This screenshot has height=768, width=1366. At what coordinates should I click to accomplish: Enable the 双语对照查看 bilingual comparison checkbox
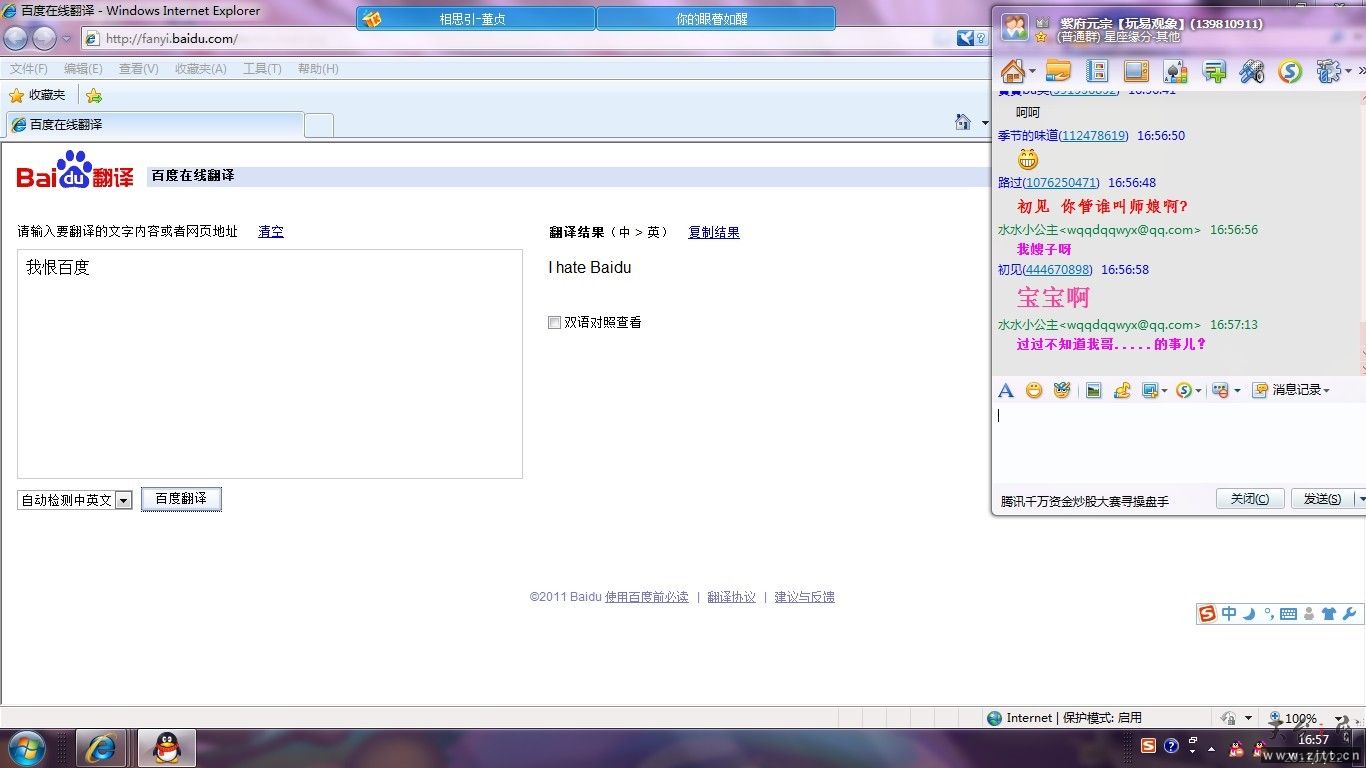(554, 322)
